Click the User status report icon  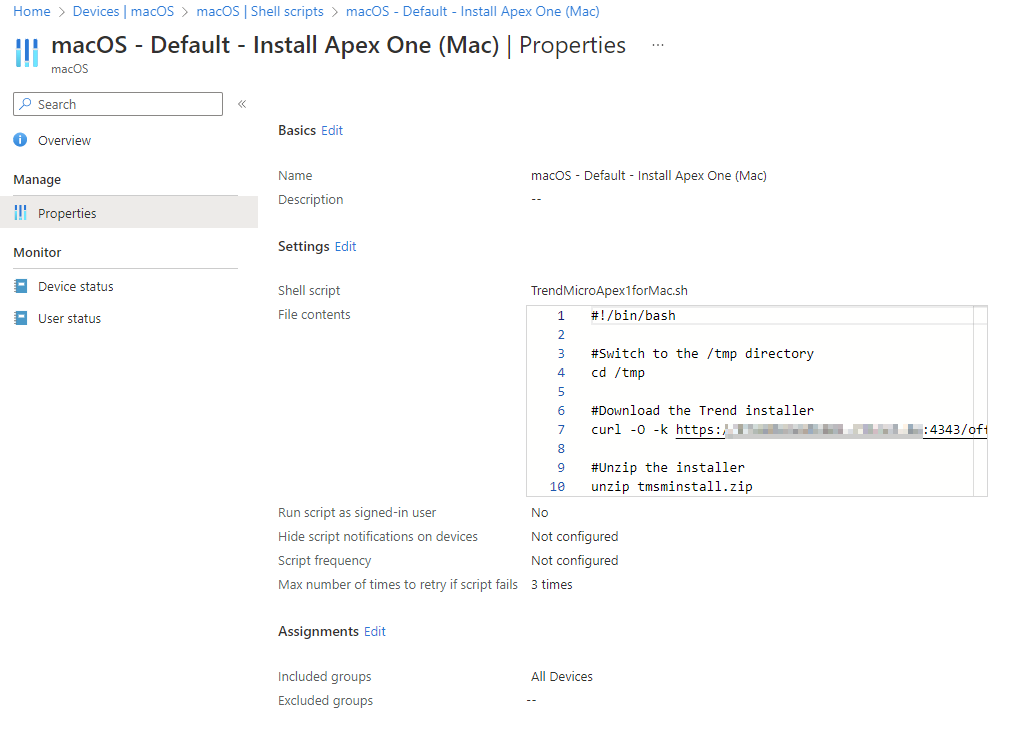point(21,318)
